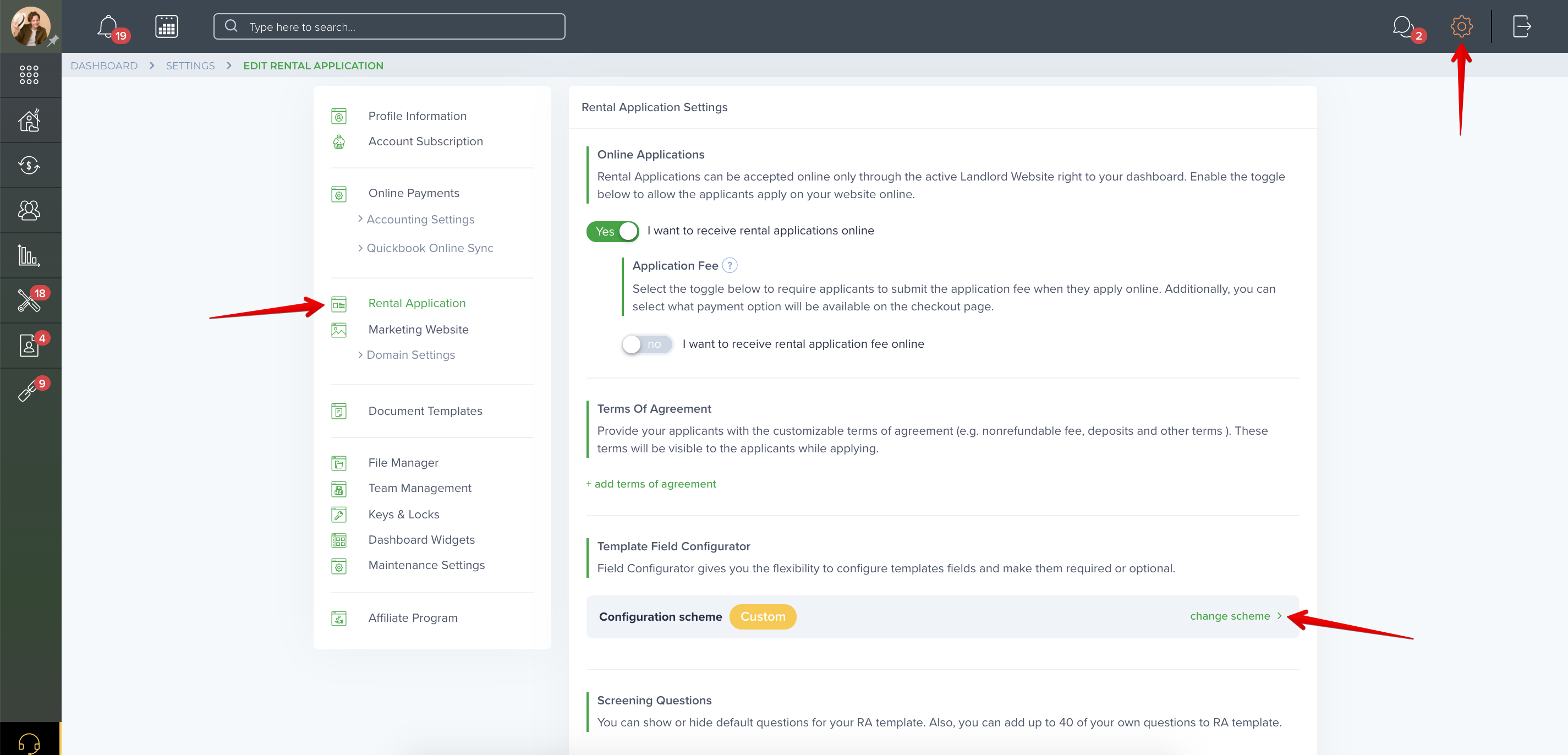Image resolution: width=1568 pixels, height=755 pixels.
Task: Open Maintenance Settings page
Action: coord(426,565)
